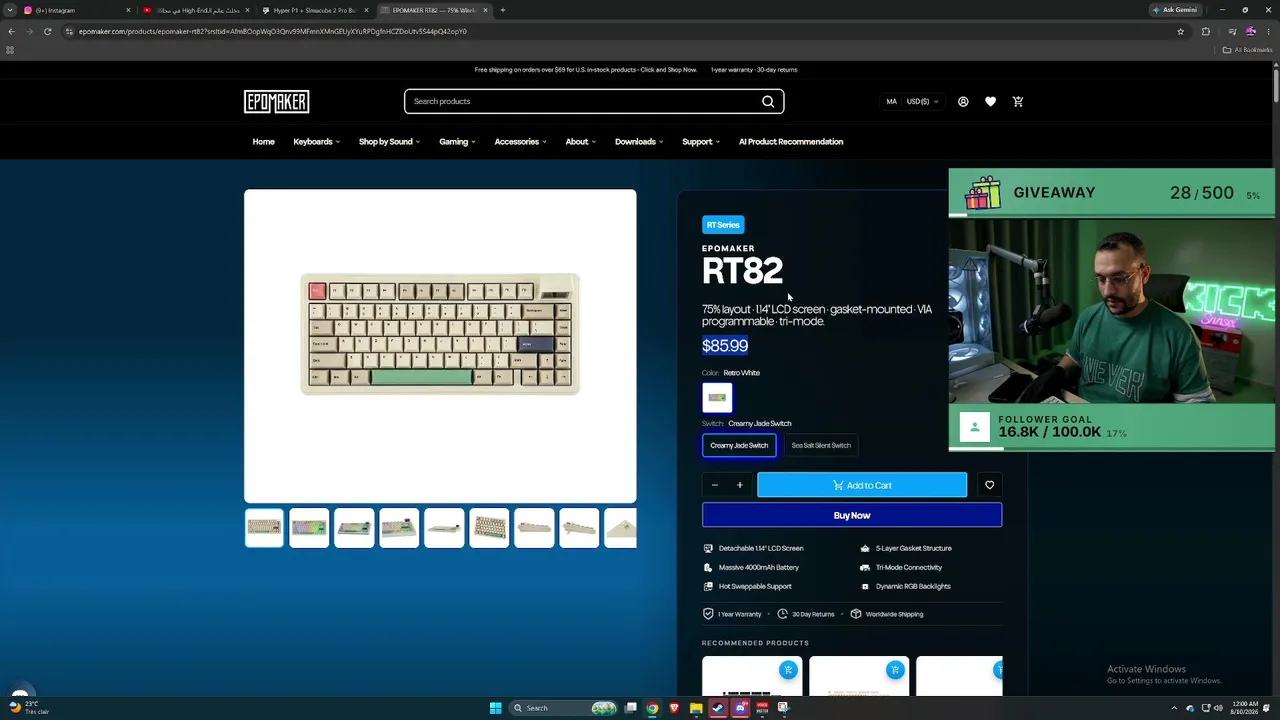The height and width of the screenshot is (720, 1280).
Task: Open Google Chrome from the taskbar
Action: pos(652,708)
